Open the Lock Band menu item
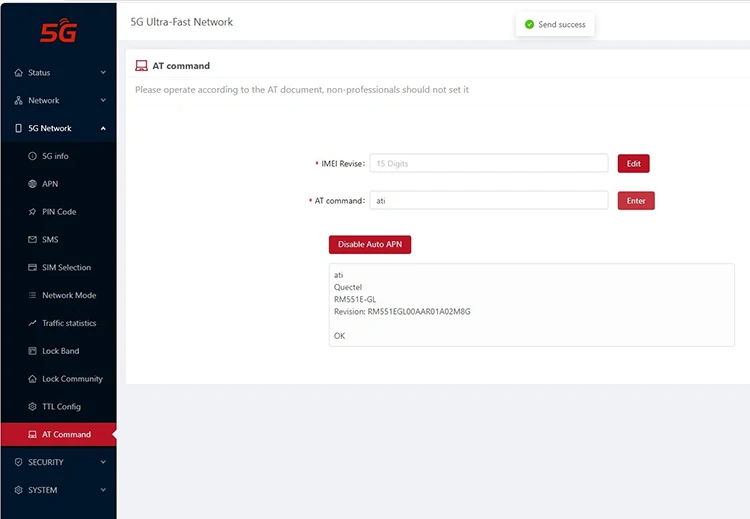 pos(60,351)
